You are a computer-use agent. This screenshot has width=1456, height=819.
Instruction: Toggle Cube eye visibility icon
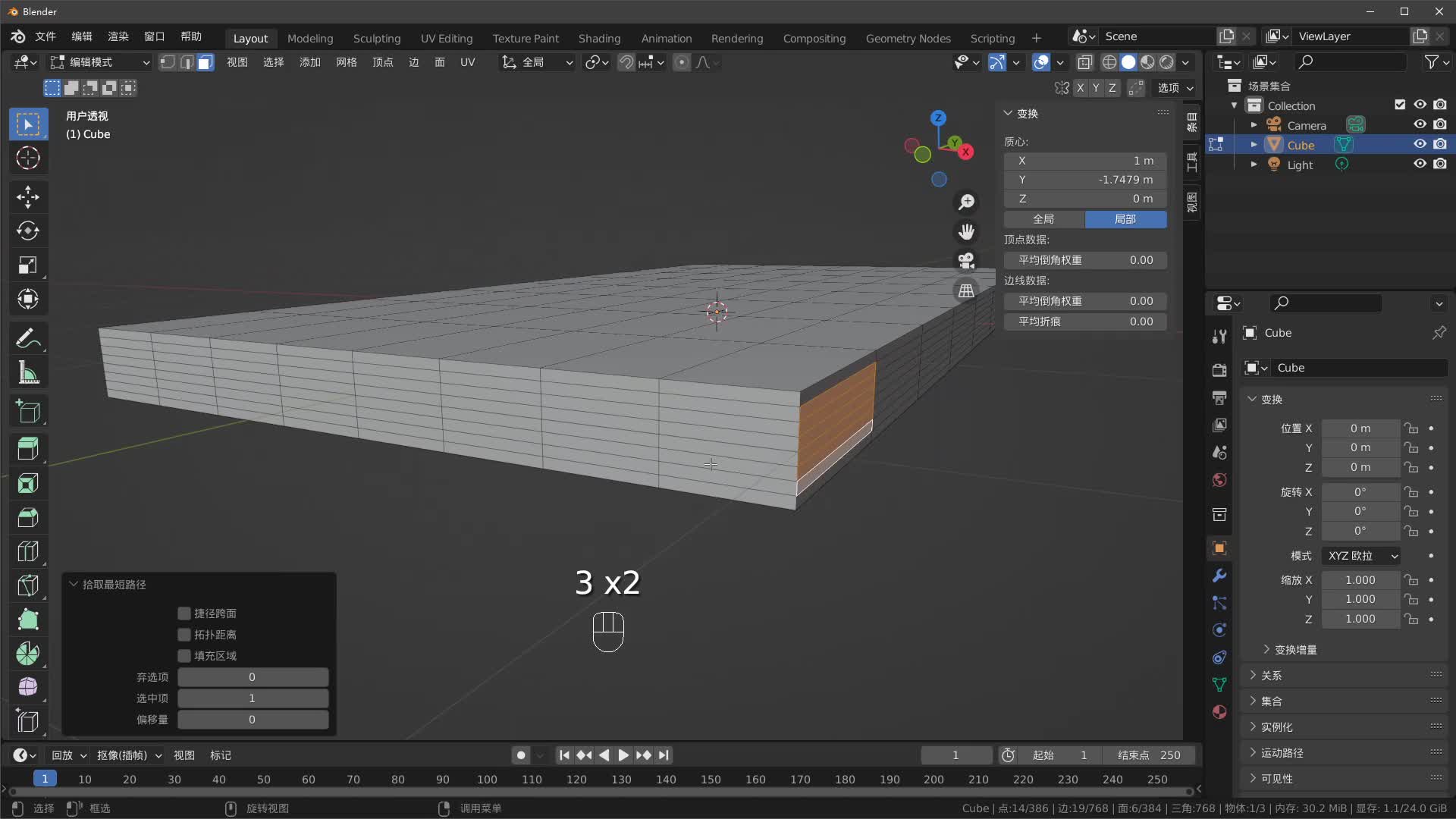point(1420,145)
